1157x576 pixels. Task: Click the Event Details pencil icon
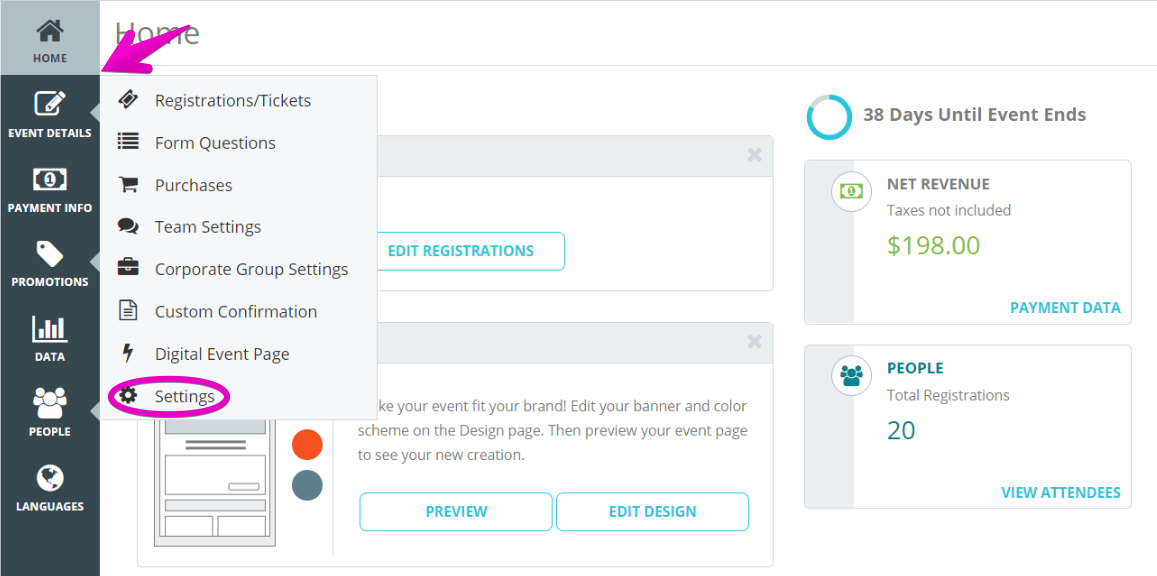pyautogui.click(x=50, y=104)
